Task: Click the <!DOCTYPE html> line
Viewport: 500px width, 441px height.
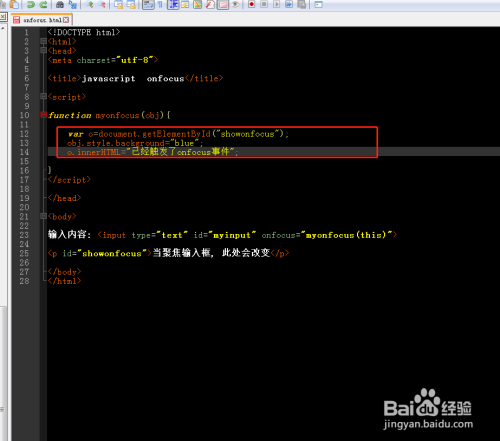Action: (84, 32)
